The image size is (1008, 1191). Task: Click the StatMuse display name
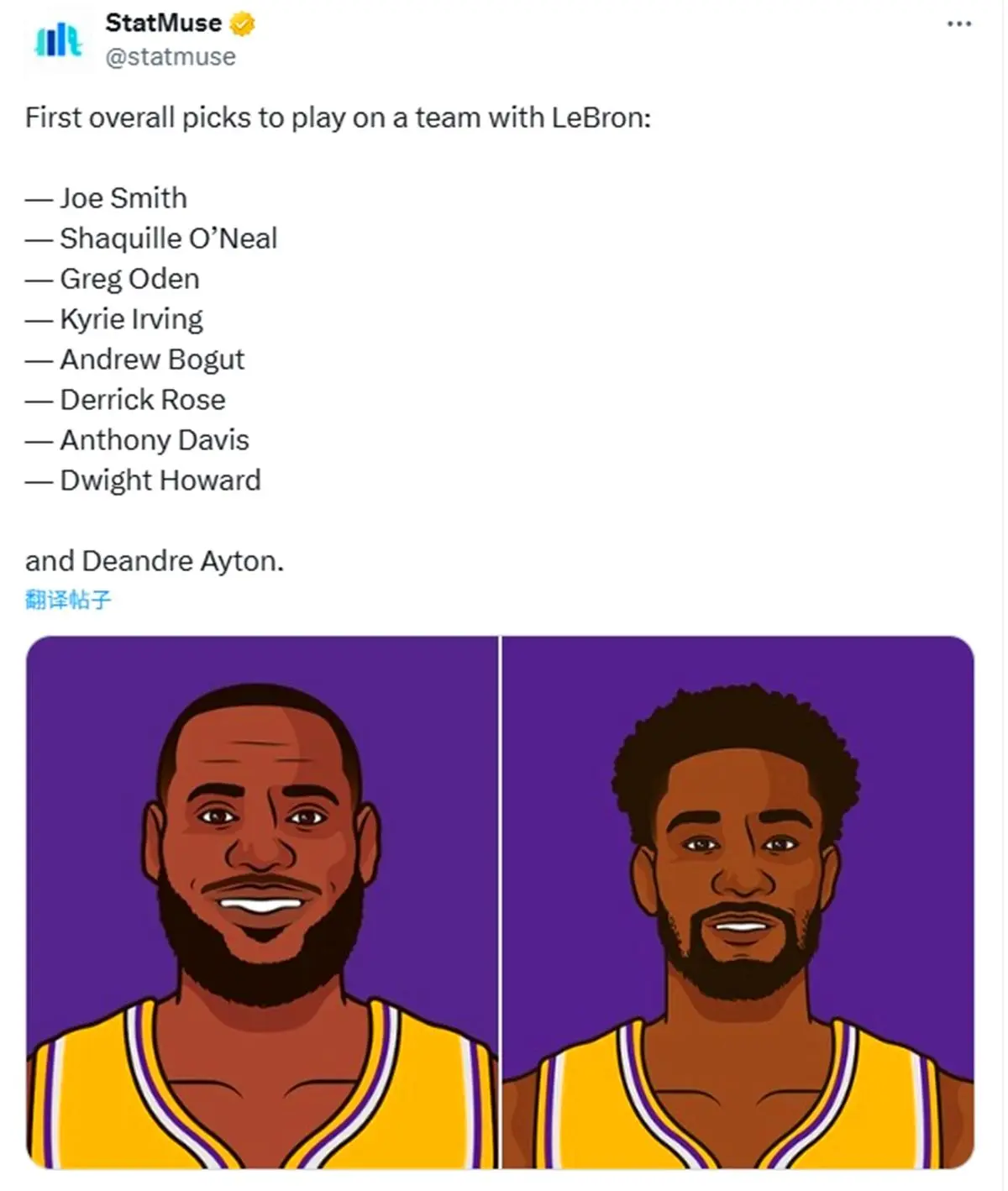pyautogui.click(x=163, y=24)
